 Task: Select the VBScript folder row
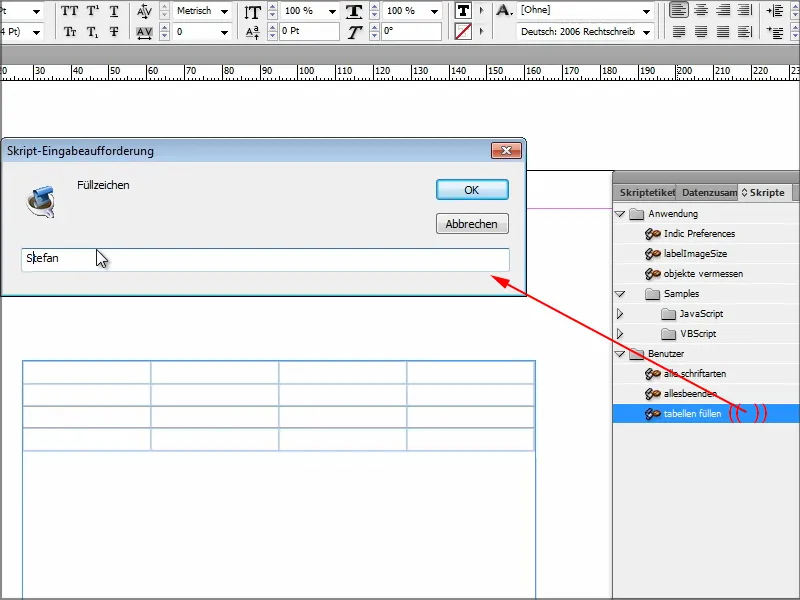click(x=706, y=334)
